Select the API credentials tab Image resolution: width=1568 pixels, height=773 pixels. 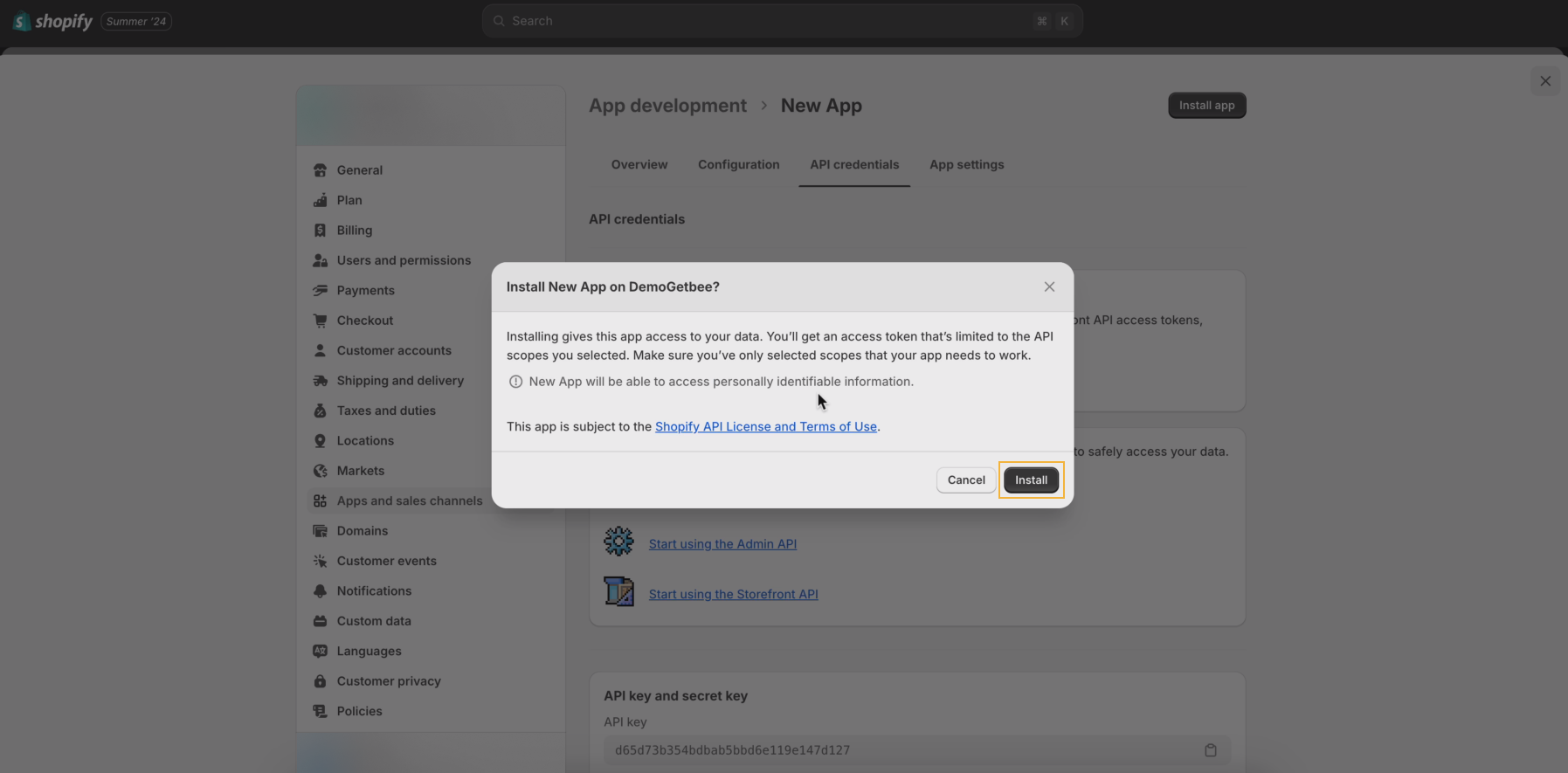point(854,164)
